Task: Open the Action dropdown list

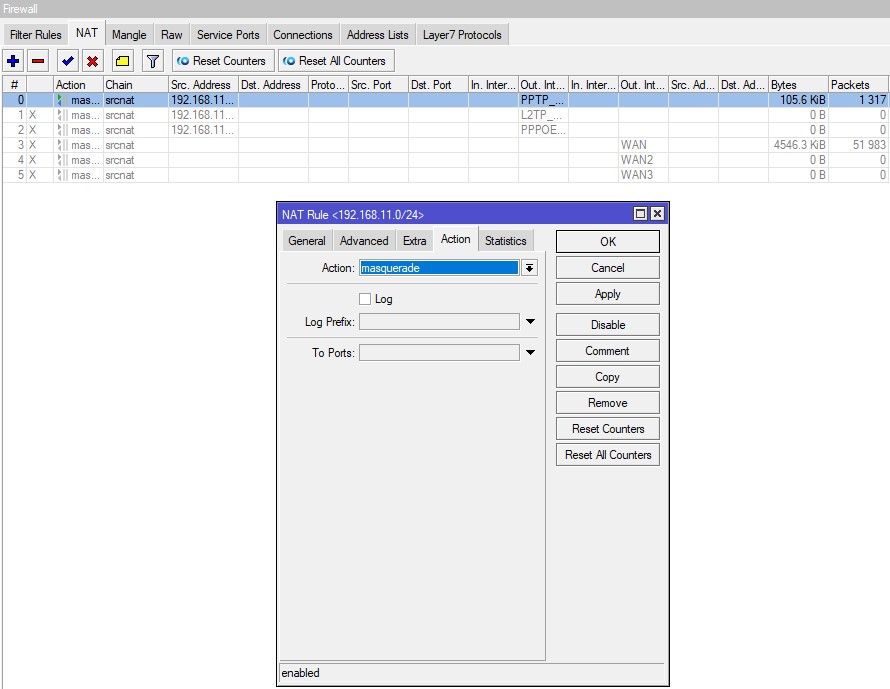Action: [x=530, y=268]
